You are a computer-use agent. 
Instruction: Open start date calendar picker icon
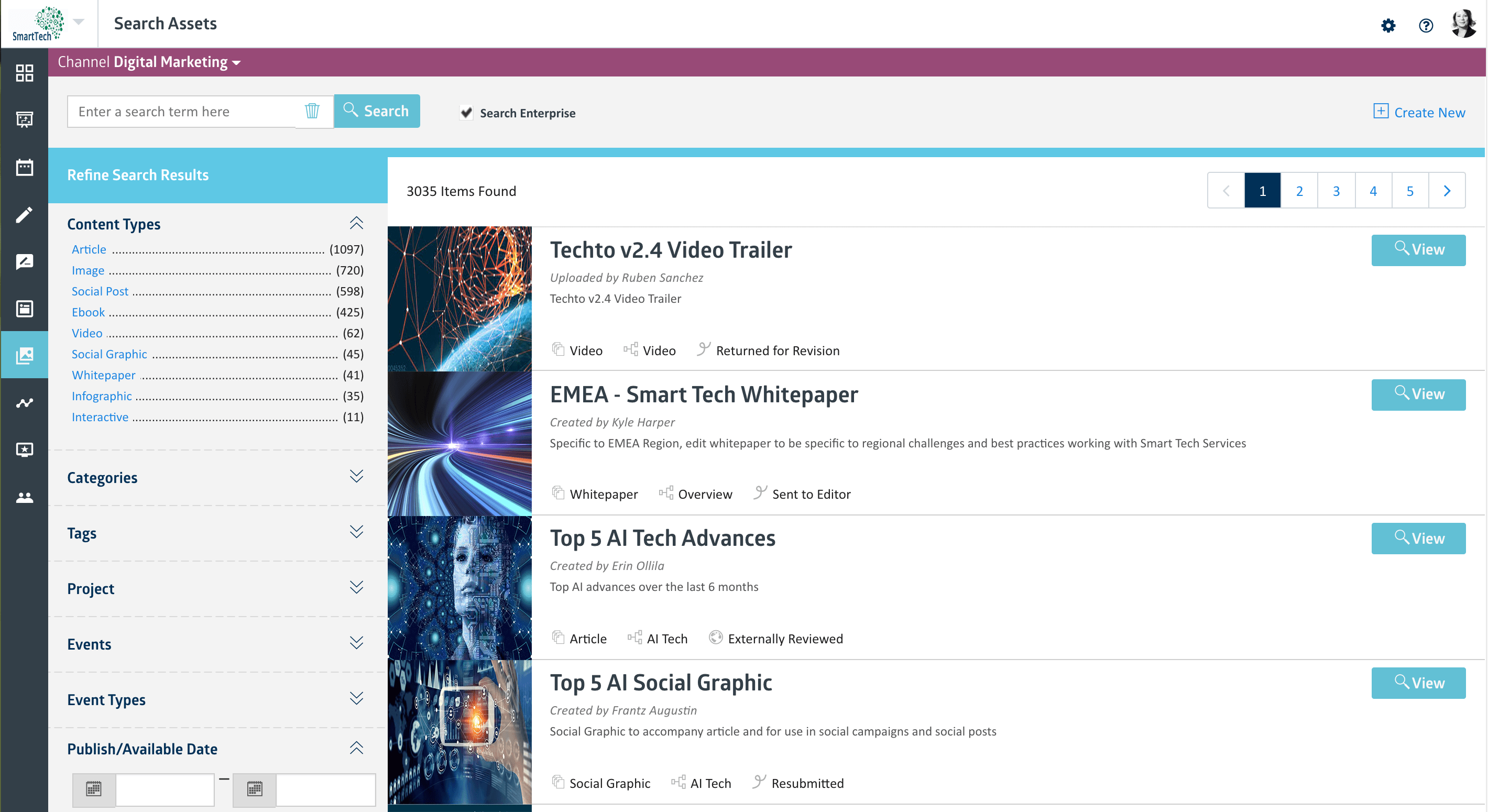tap(94, 789)
